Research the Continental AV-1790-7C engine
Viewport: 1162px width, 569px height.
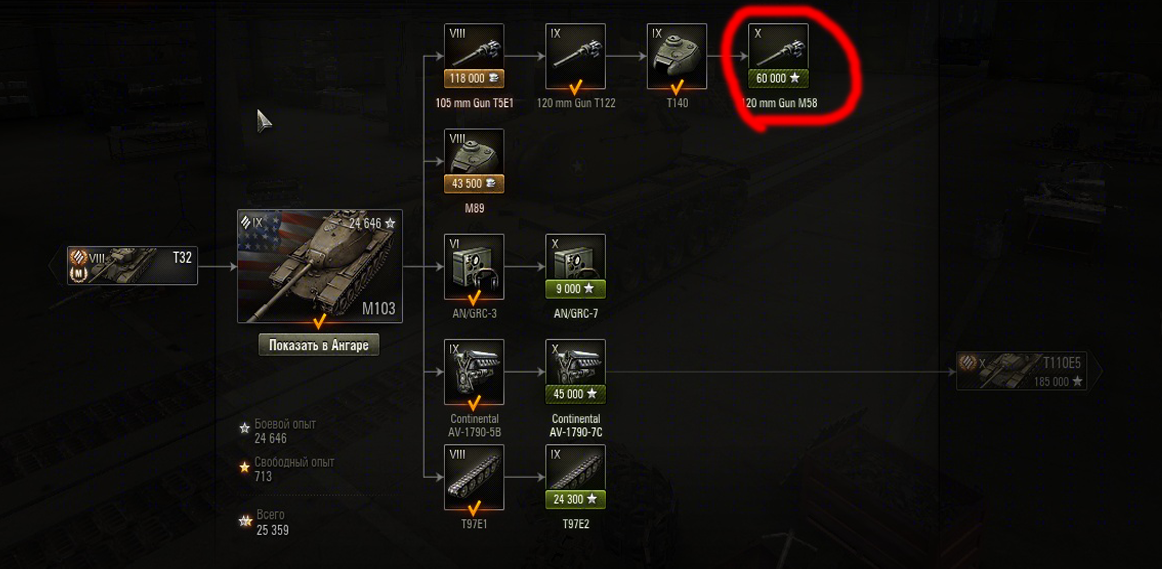[x=576, y=372]
